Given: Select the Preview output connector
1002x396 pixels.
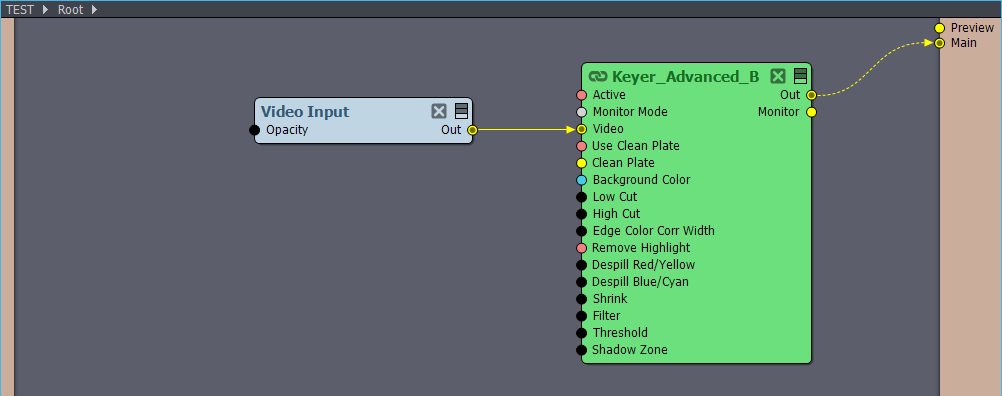Looking at the screenshot, I should 939,28.
